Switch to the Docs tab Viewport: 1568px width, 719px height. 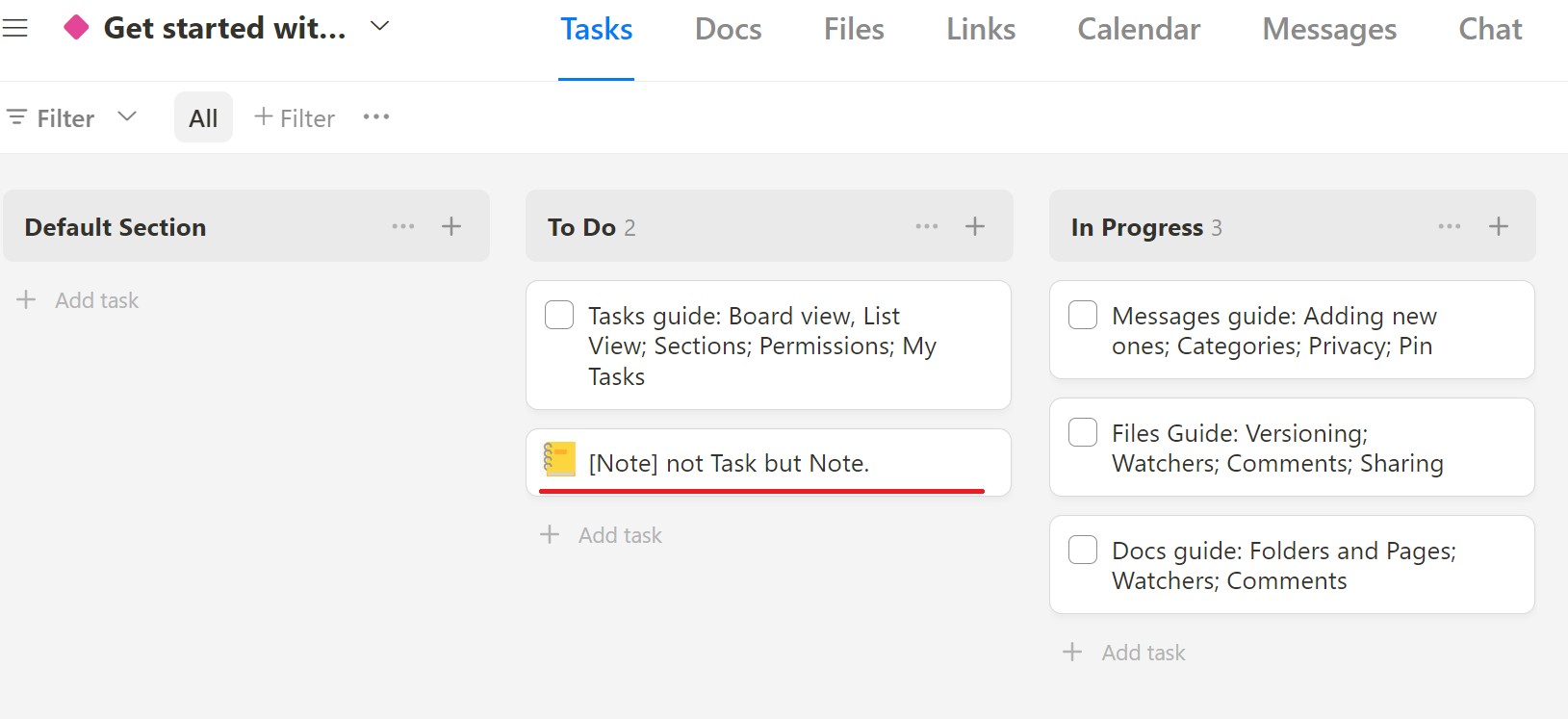click(729, 30)
